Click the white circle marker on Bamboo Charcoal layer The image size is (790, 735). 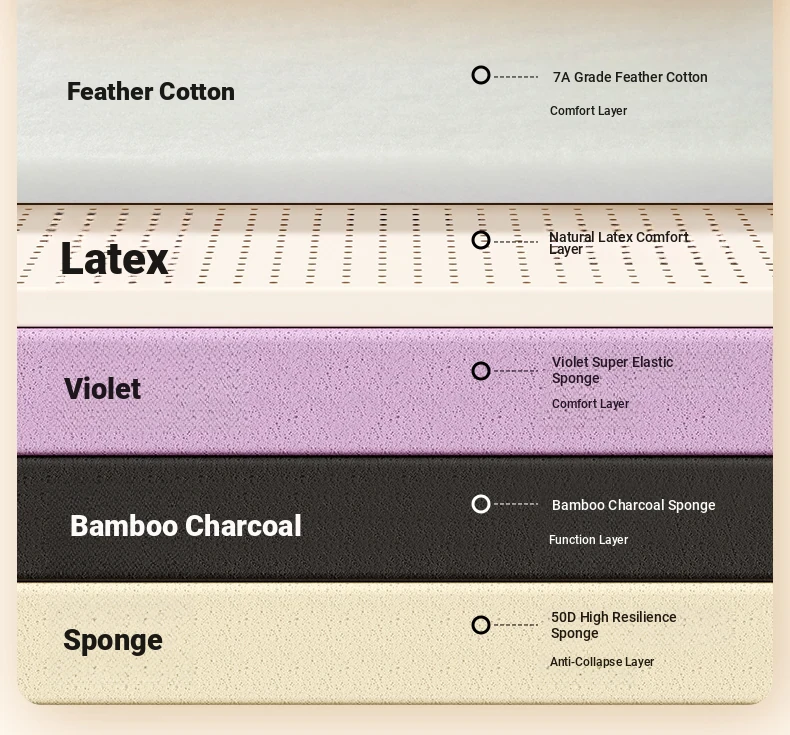click(x=481, y=504)
